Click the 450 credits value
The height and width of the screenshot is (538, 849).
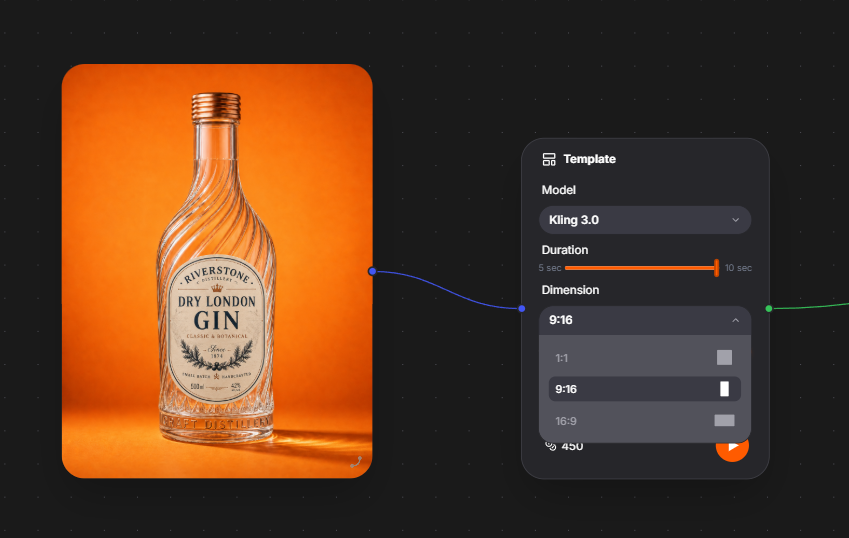[x=572, y=447]
